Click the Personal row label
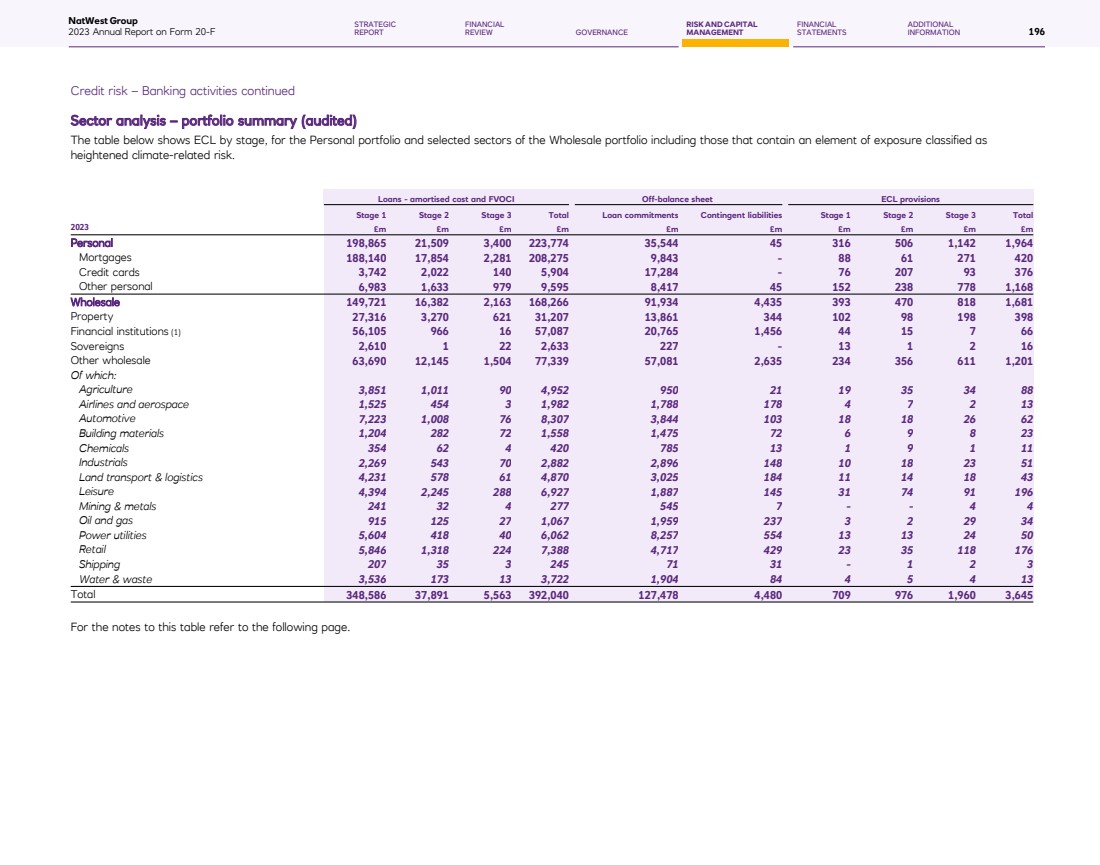Image resolution: width=1100 pixels, height=865 pixels. point(91,243)
